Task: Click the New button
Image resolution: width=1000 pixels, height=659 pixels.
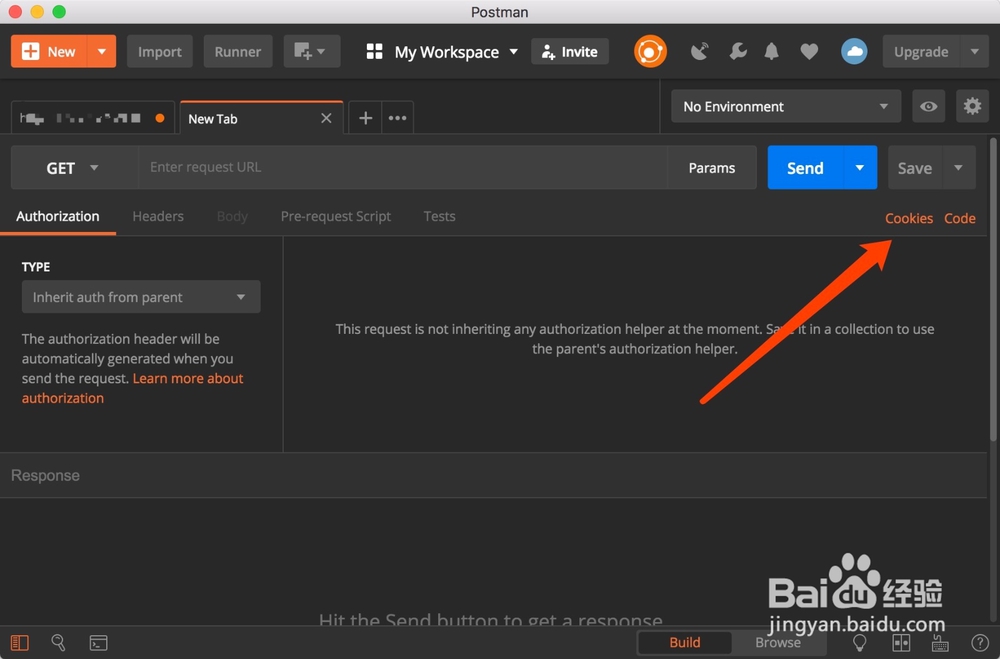Action: coord(48,51)
